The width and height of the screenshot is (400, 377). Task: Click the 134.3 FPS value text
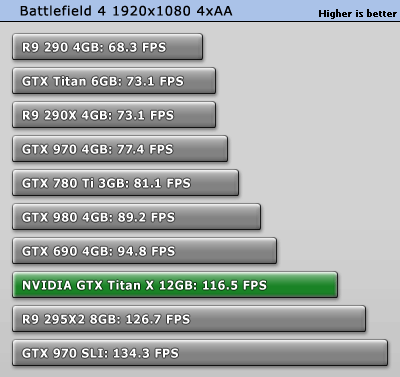[146, 353]
